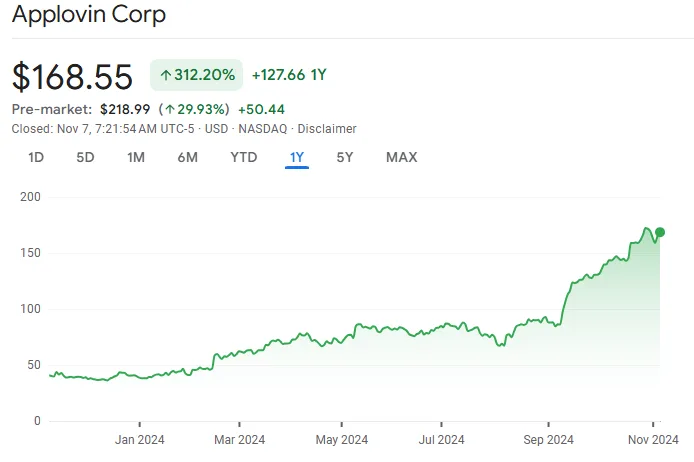Select the active 1Y range tab

click(x=297, y=157)
